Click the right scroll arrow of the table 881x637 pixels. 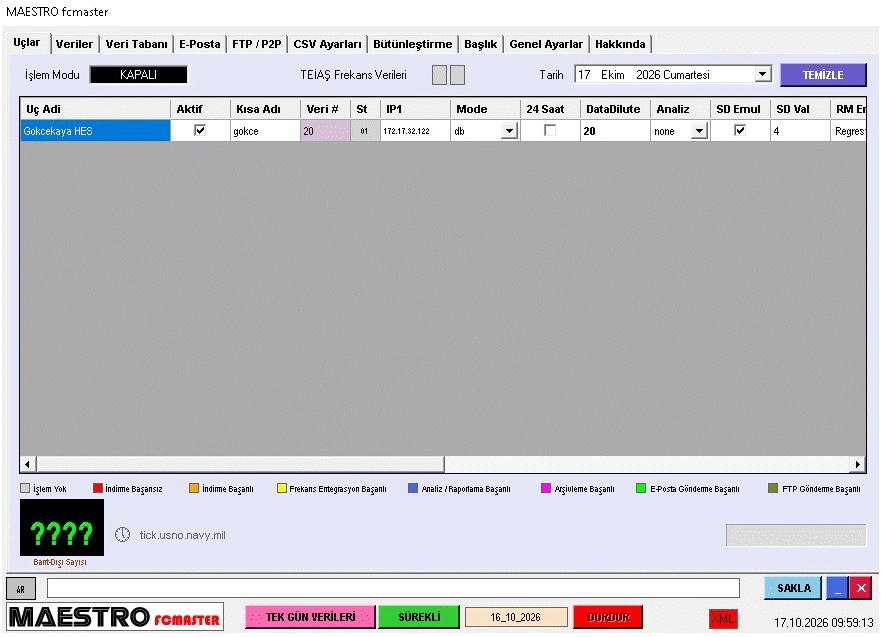pyautogui.click(x=857, y=464)
